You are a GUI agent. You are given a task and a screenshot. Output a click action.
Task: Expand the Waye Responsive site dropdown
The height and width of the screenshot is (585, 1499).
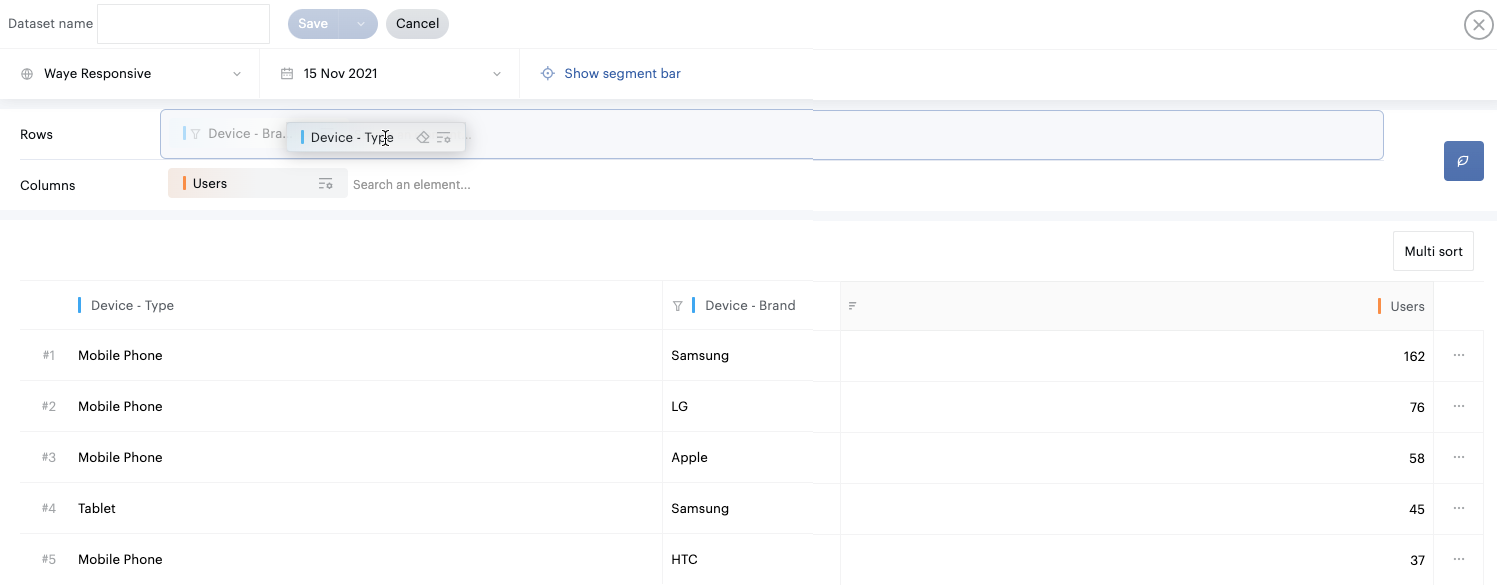[237, 74]
